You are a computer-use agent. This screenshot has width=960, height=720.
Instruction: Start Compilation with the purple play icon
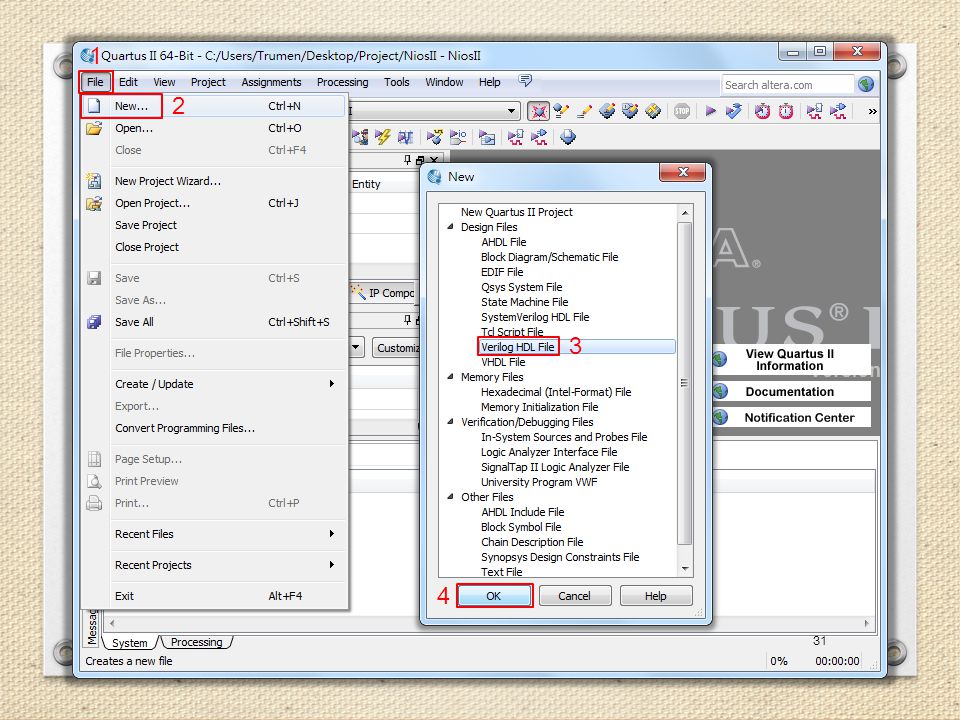coord(710,111)
